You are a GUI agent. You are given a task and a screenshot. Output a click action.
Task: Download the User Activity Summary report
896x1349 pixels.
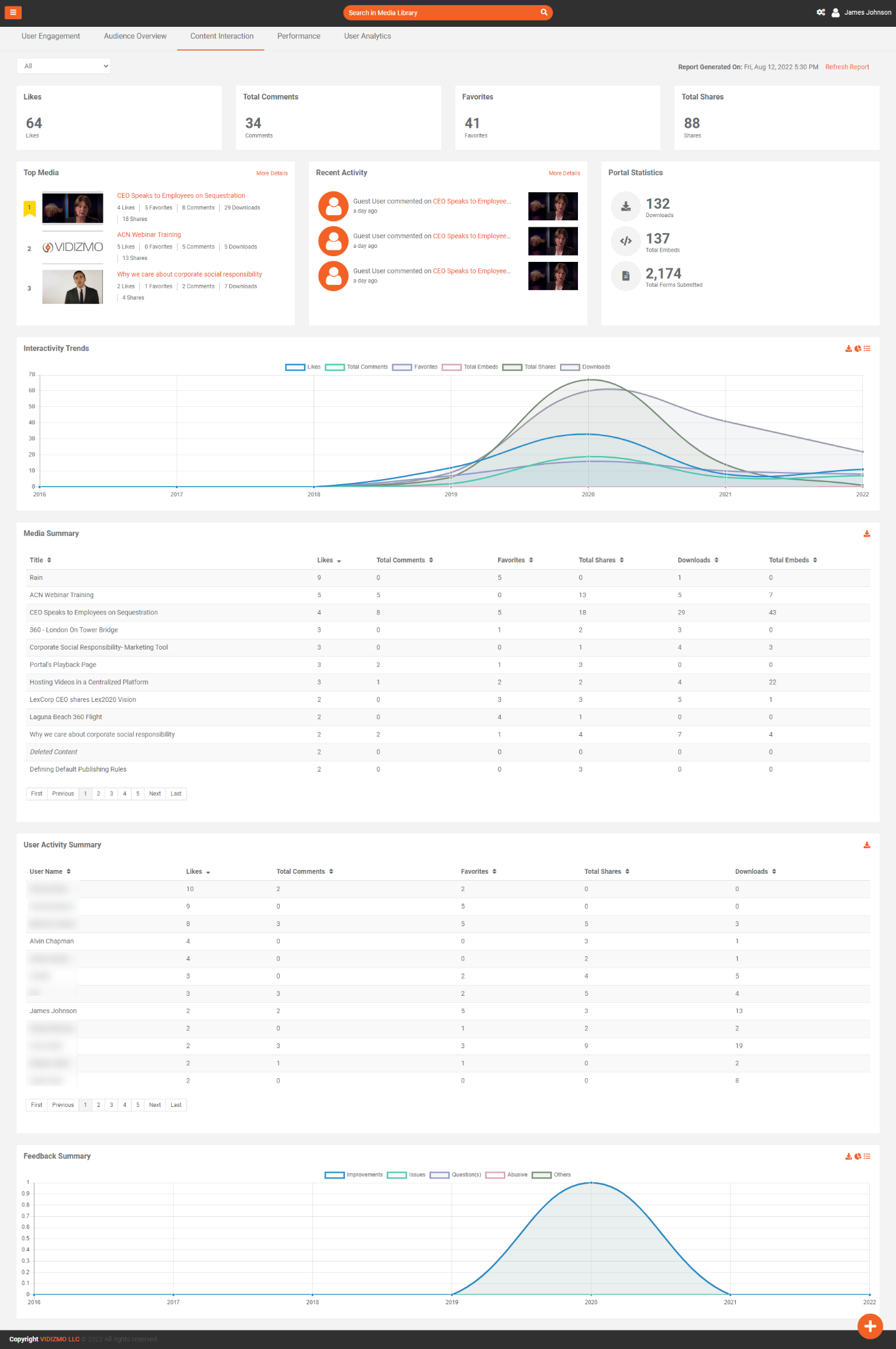pyautogui.click(x=867, y=845)
